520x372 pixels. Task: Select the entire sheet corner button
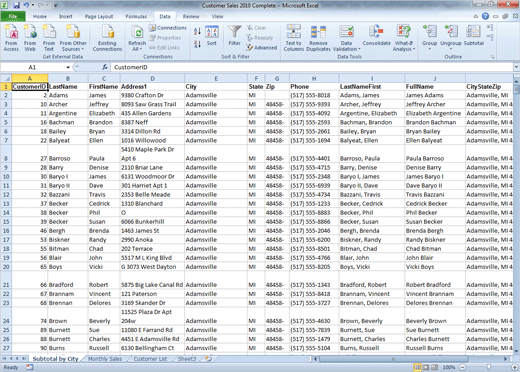(x=6, y=78)
